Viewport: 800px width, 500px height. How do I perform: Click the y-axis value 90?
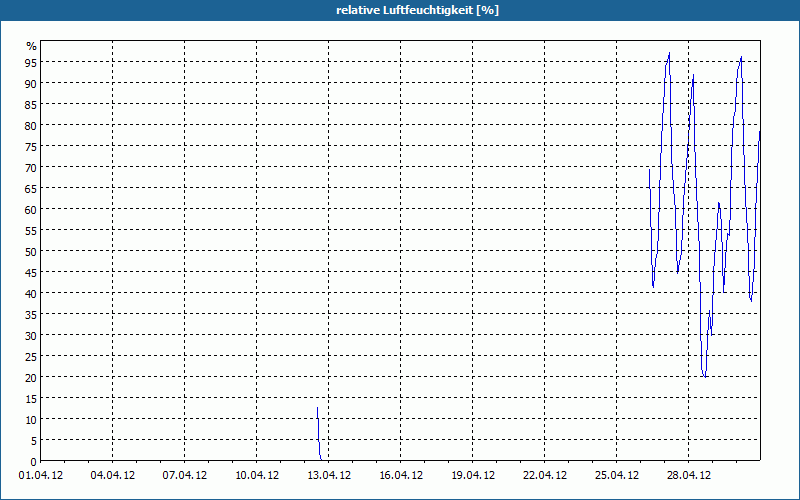(x=31, y=83)
